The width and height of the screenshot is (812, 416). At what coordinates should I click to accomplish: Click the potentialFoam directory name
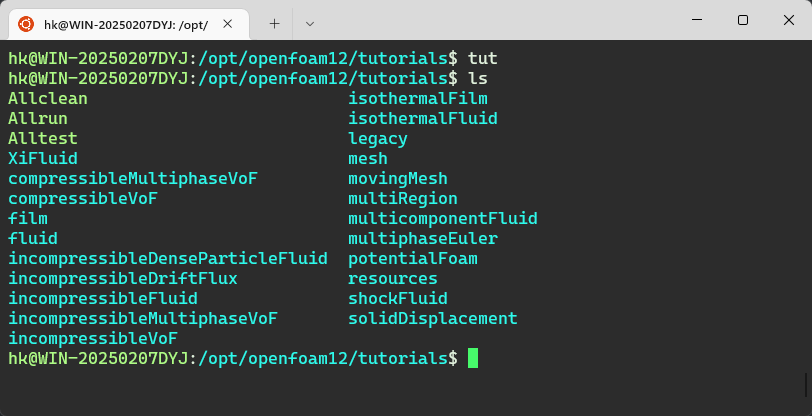coord(413,258)
